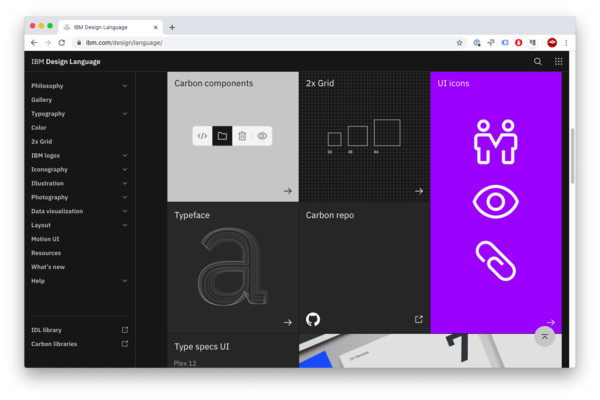The height and width of the screenshot is (400, 600).
Task: Expand the Typography menu chevron
Action: point(125,114)
